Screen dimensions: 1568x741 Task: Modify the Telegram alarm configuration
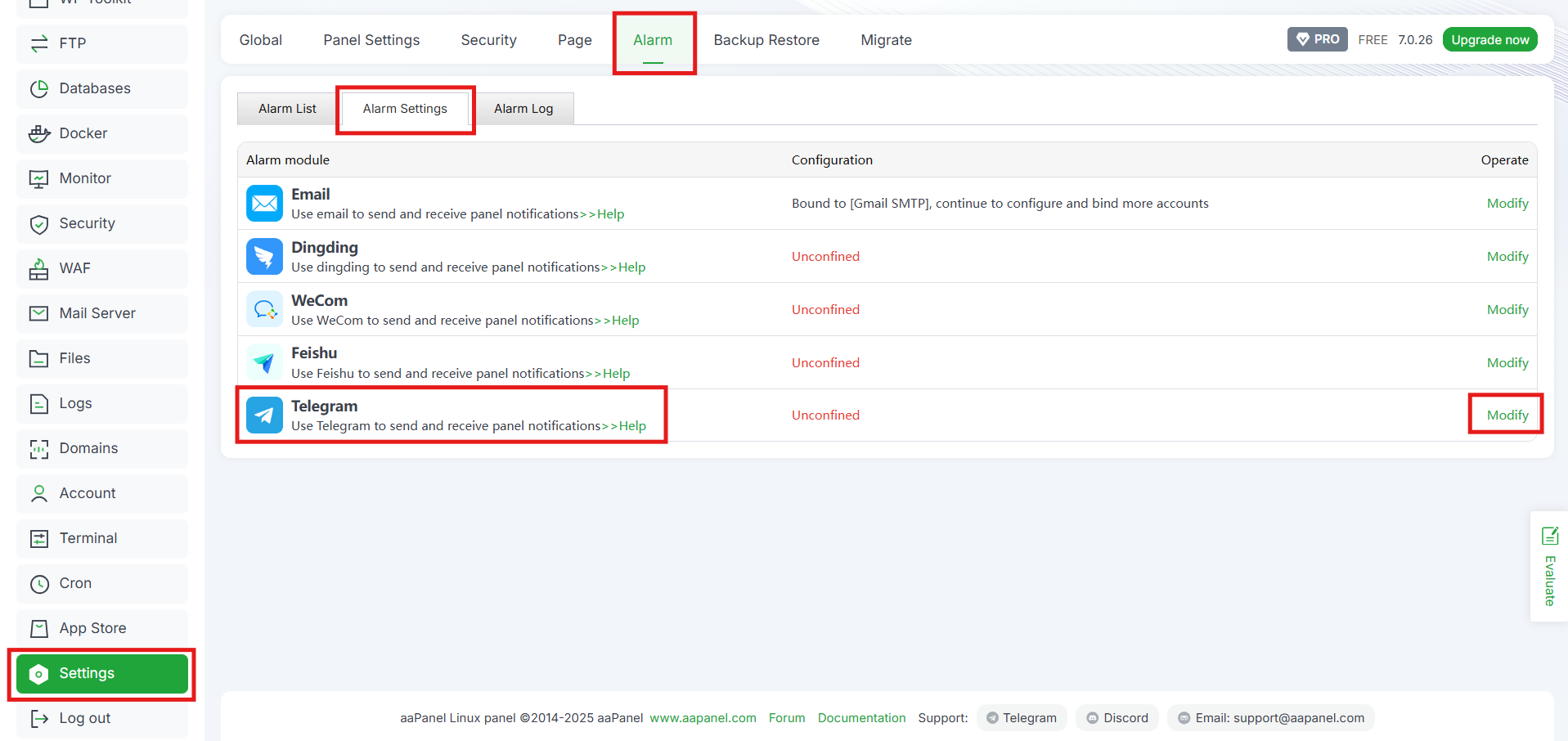(1507, 415)
